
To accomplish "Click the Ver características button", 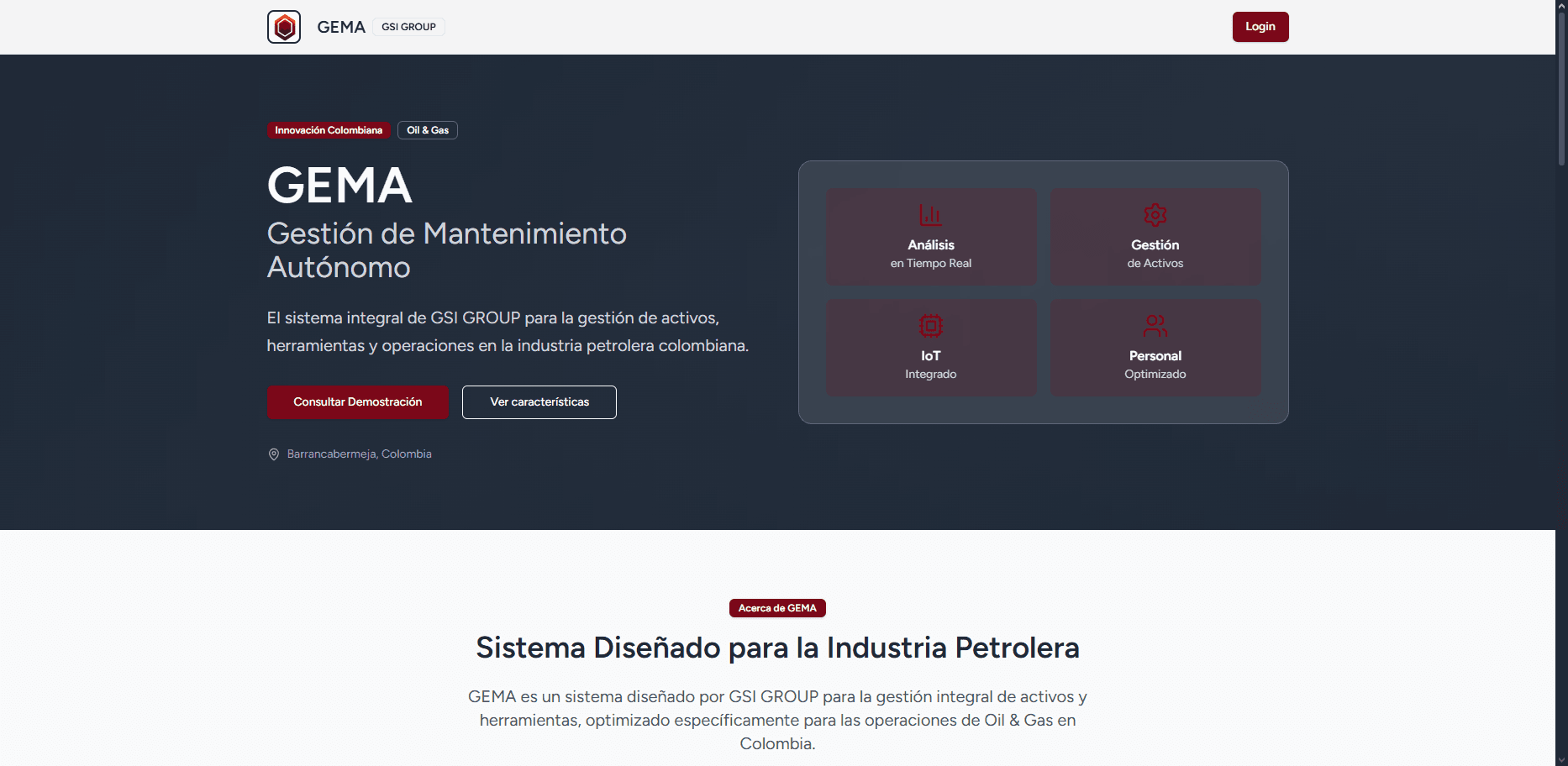I will [539, 401].
